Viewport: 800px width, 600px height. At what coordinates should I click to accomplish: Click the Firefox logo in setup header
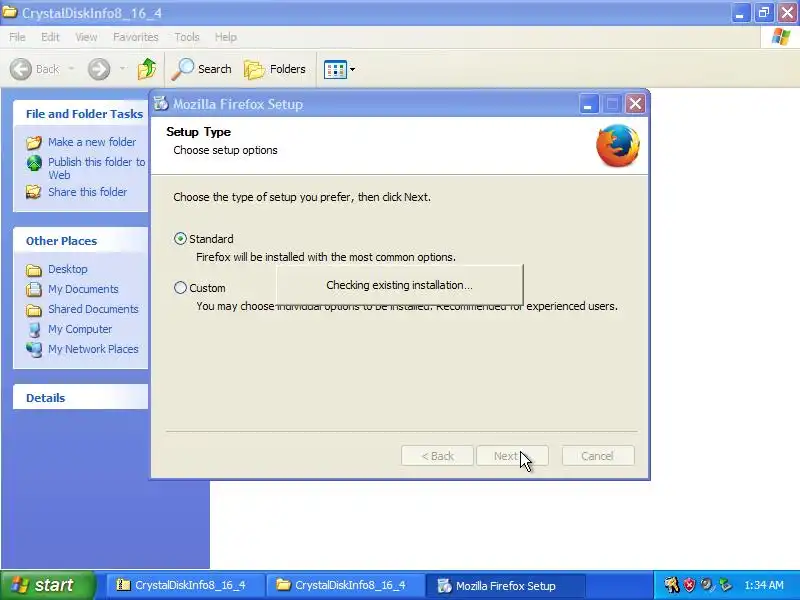pyautogui.click(x=618, y=146)
